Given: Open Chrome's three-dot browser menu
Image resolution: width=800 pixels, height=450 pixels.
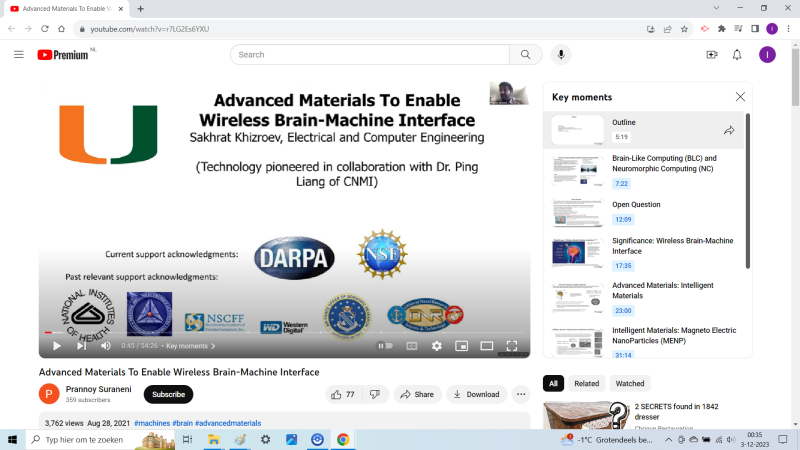Looking at the screenshot, I should pyautogui.click(x=788, y=29).
